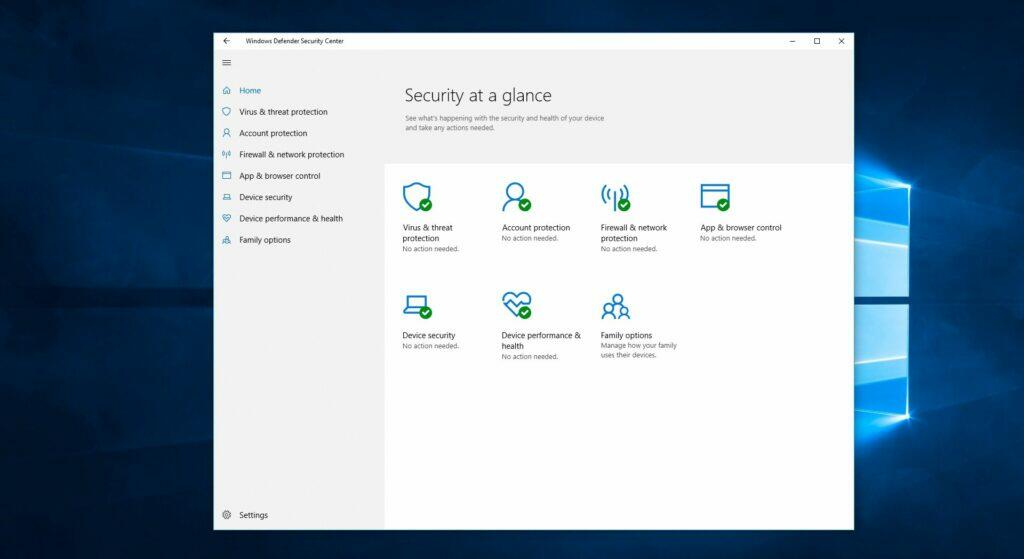Select Device security in the sidebar list
This screenshot has width=1024, height=559.
265,198
